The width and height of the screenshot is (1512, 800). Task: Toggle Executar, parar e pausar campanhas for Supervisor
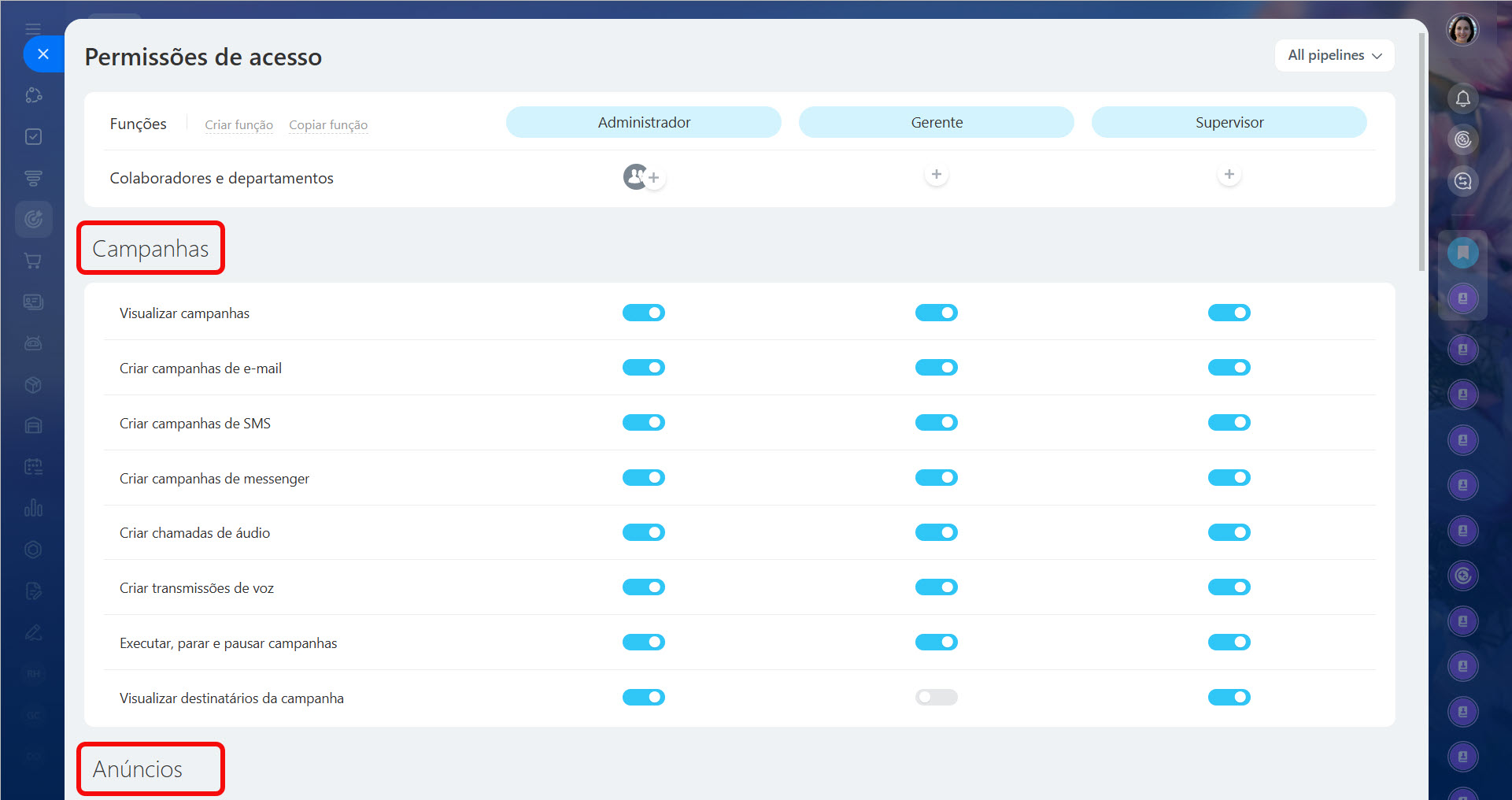1229,642
